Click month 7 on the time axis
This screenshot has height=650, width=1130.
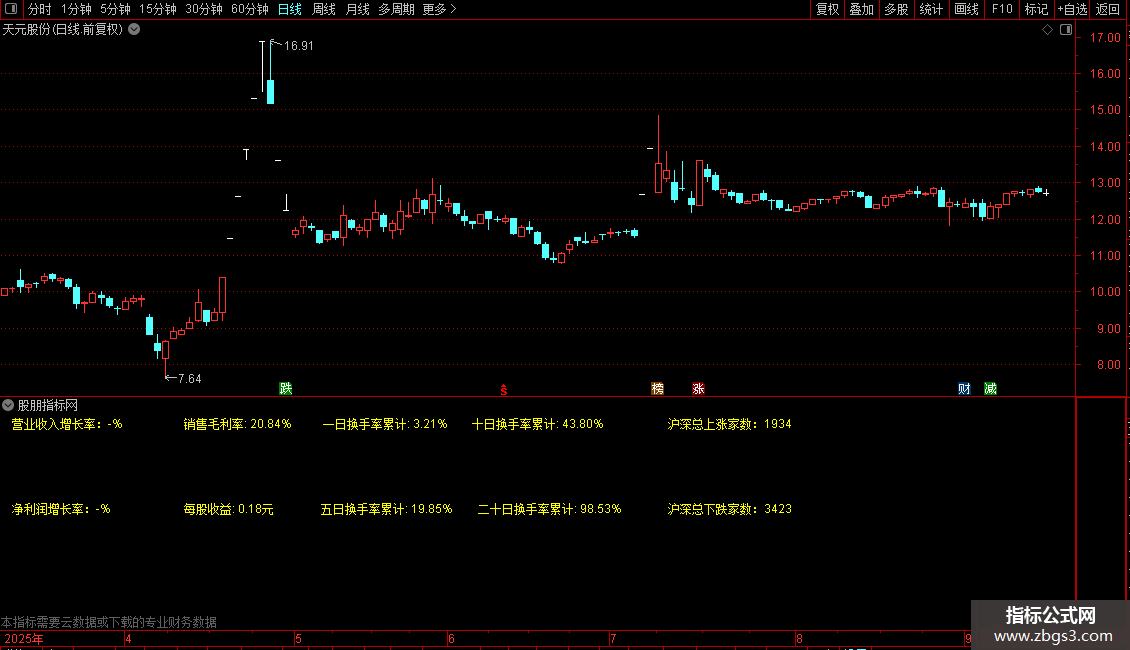point(613,639)
